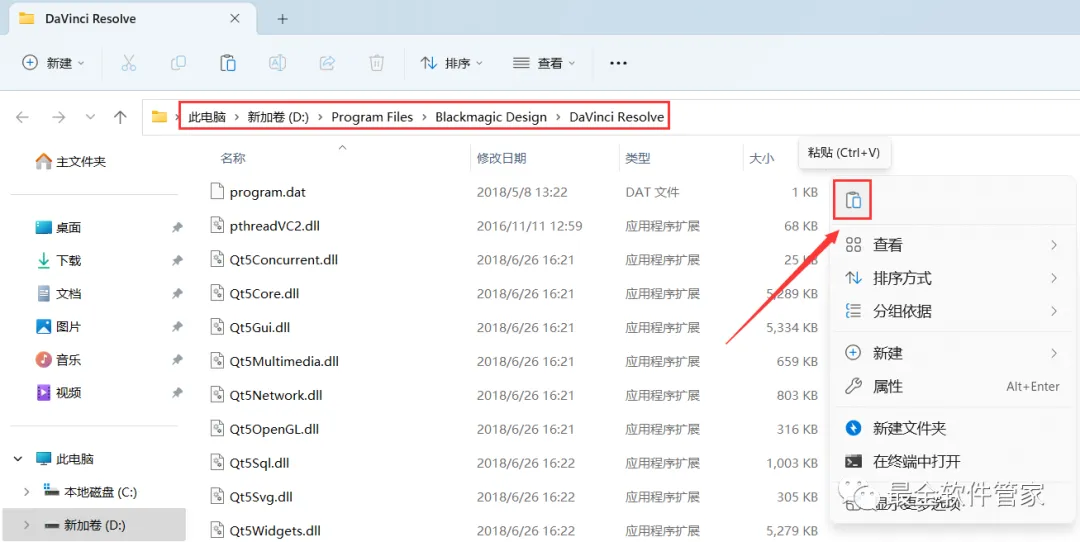Open the three-dot more options menu

tap(619, 63)
